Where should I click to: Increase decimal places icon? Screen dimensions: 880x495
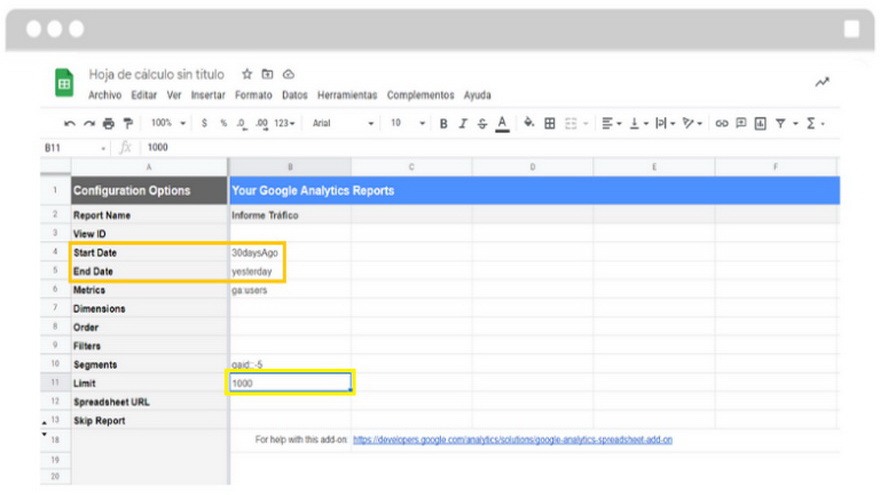click(x=262, y=123)
